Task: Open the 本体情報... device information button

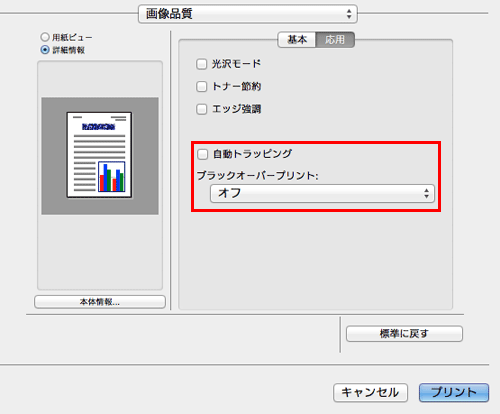Action: [100, 302]
